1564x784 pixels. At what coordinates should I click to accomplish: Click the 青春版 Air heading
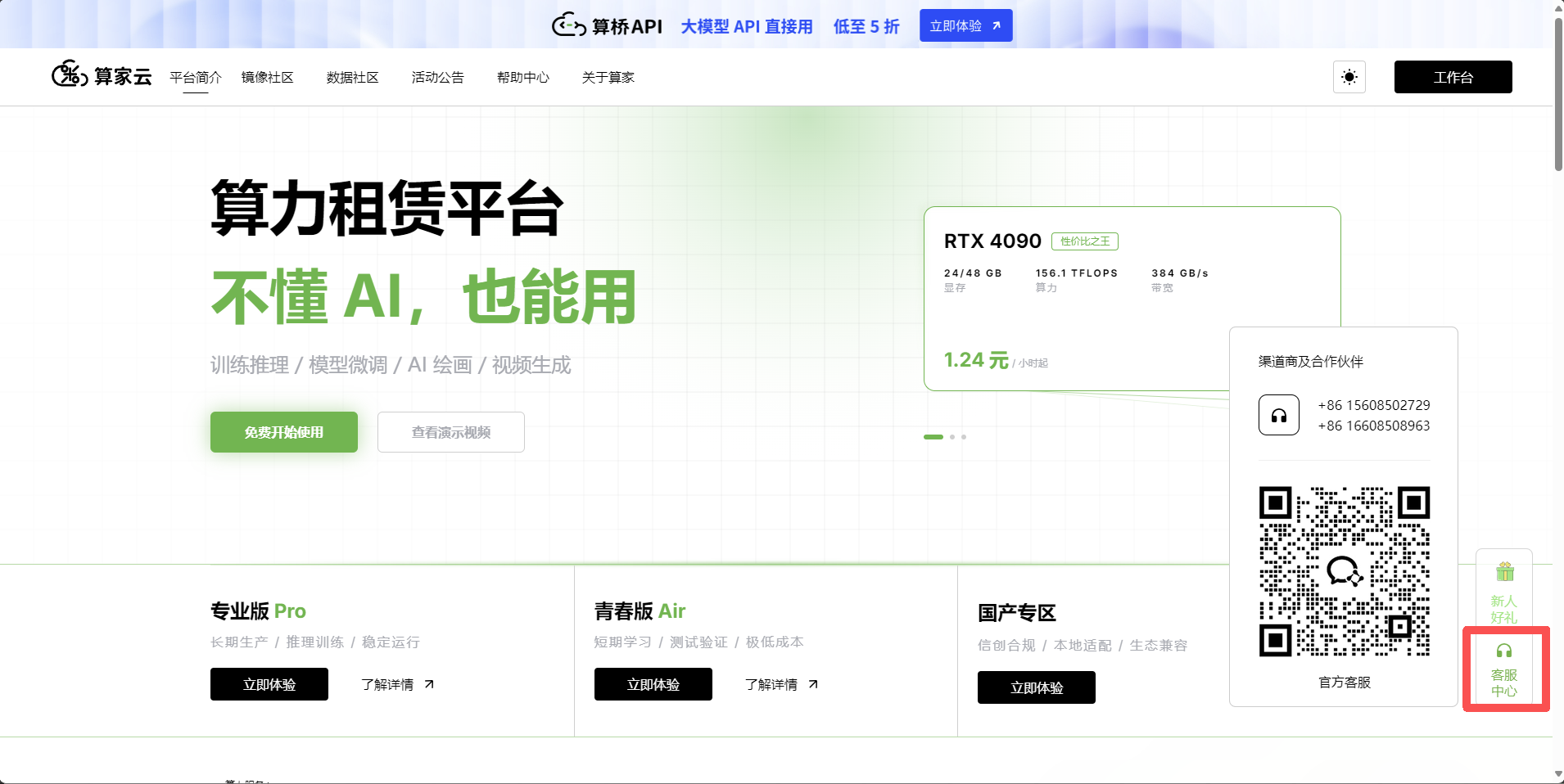(x=640, y=611)
